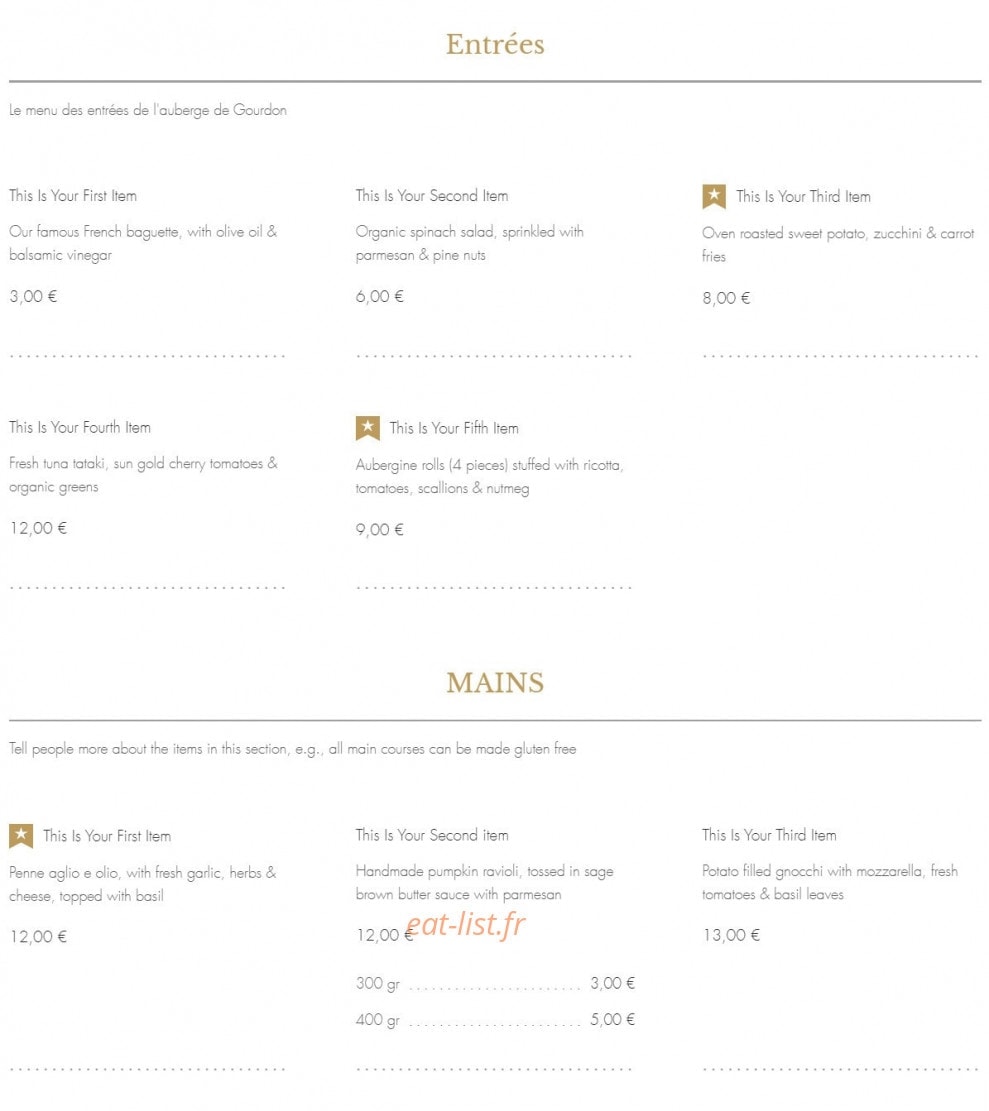
Task: Select 'This Is Your First Item' under Entrées
Action: [73, 196]
